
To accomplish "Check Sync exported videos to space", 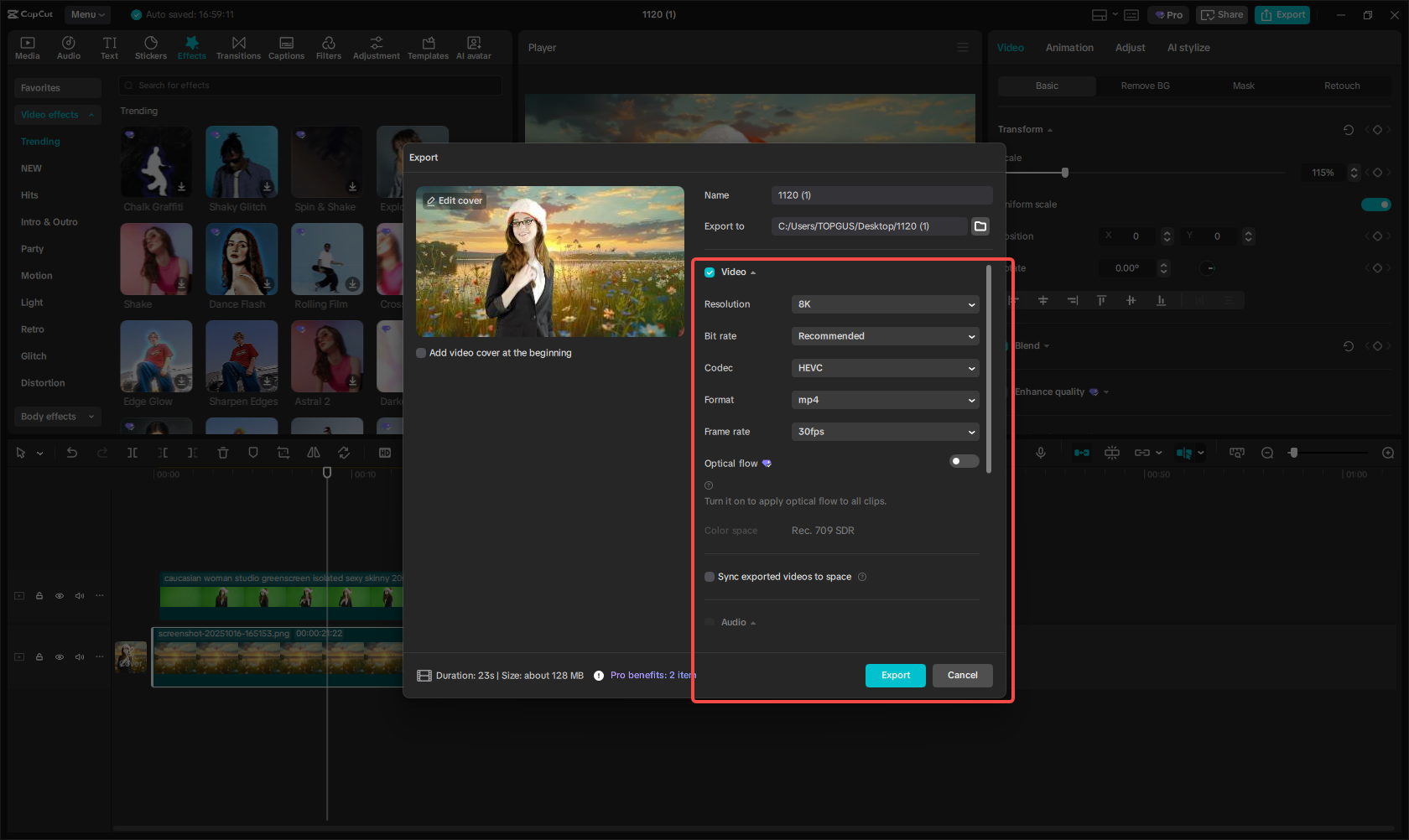I will coord(710,577).
